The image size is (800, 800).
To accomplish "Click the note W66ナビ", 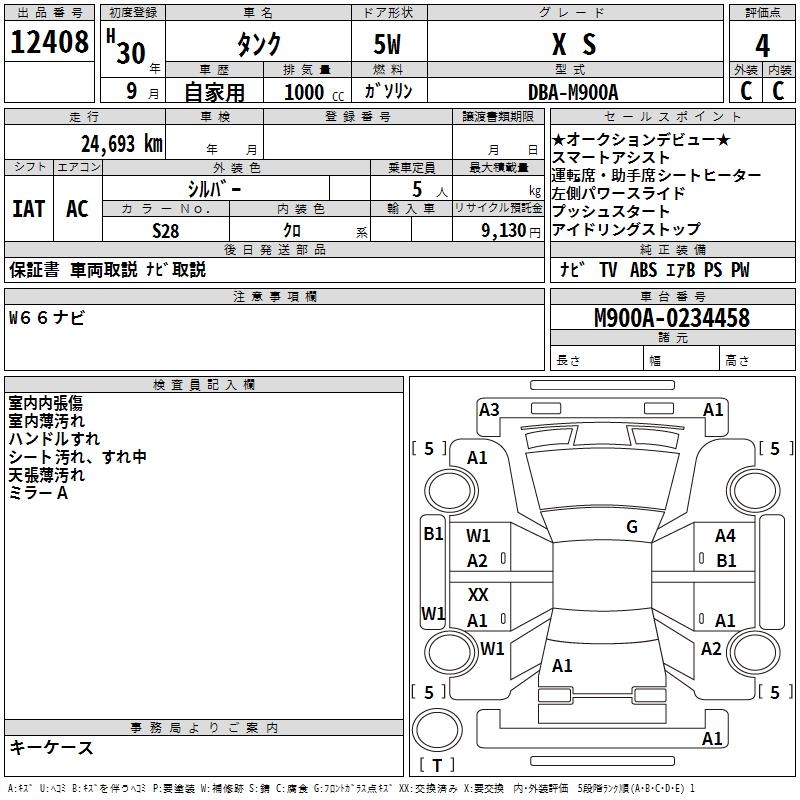I will point(47,317).
